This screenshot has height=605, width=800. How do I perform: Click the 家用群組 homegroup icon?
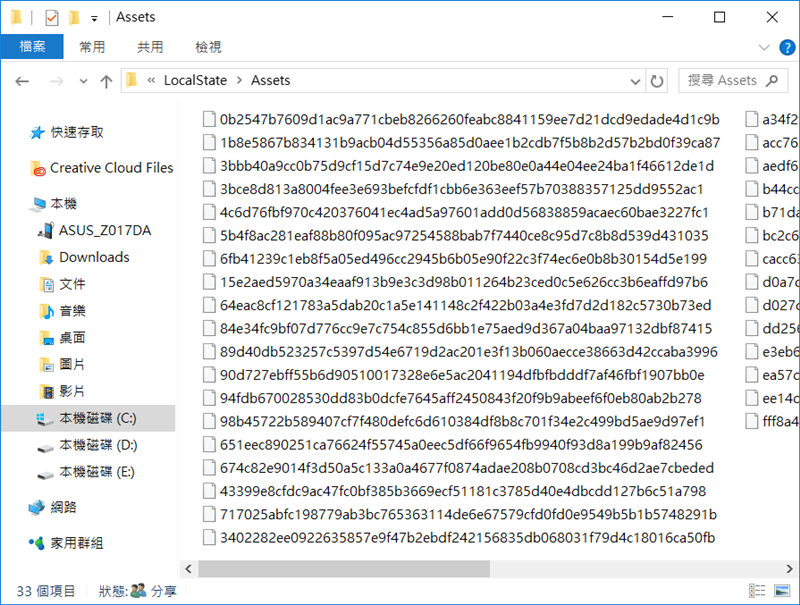[x=37, y=543]
